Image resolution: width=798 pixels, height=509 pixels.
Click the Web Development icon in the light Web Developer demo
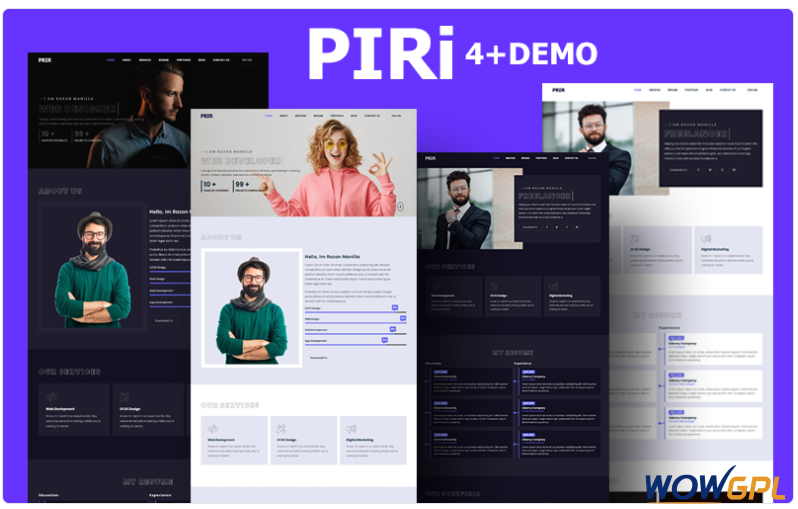[213, 429]
